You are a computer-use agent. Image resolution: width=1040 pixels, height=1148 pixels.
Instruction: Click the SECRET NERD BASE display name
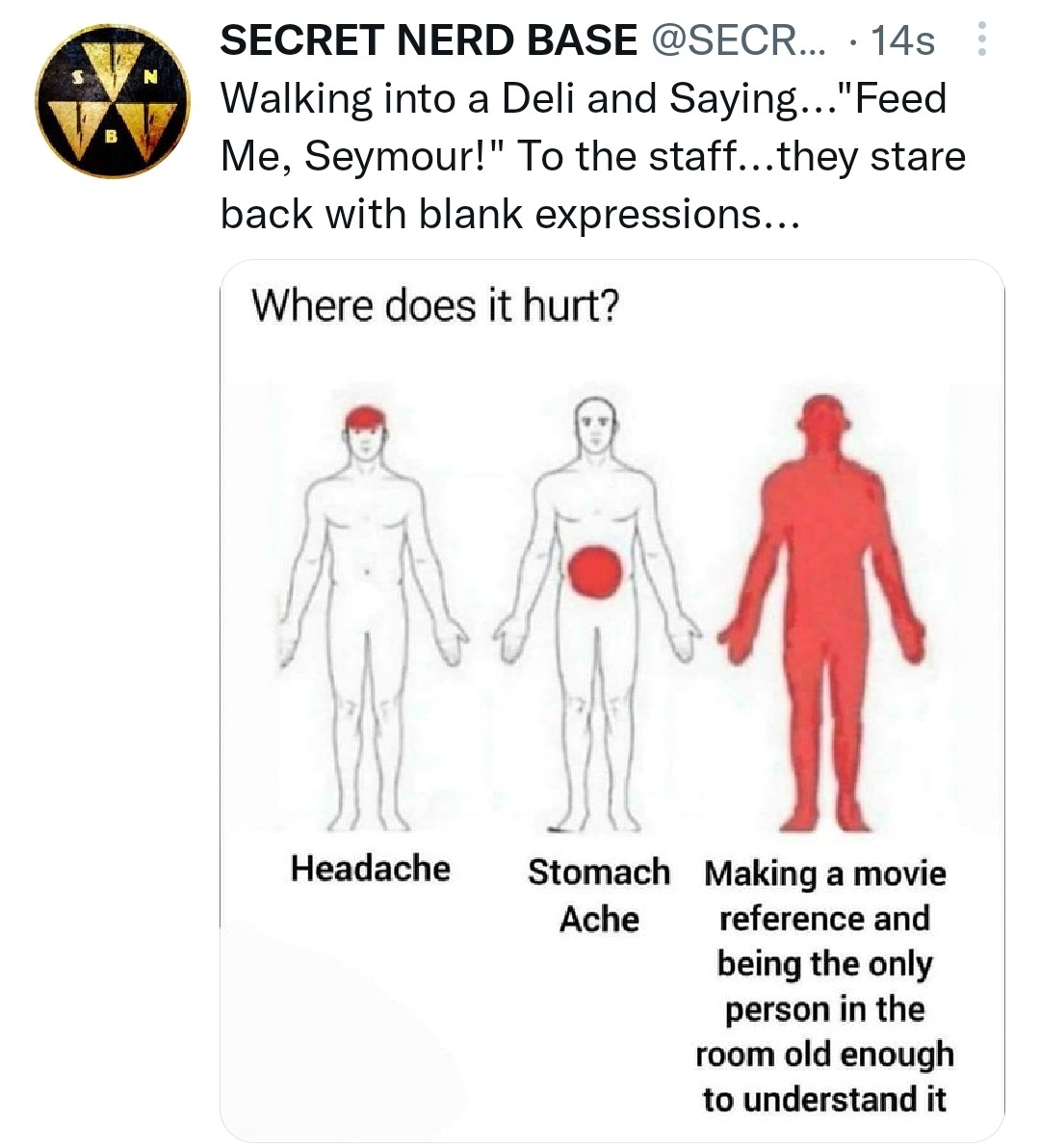point(429,39)
